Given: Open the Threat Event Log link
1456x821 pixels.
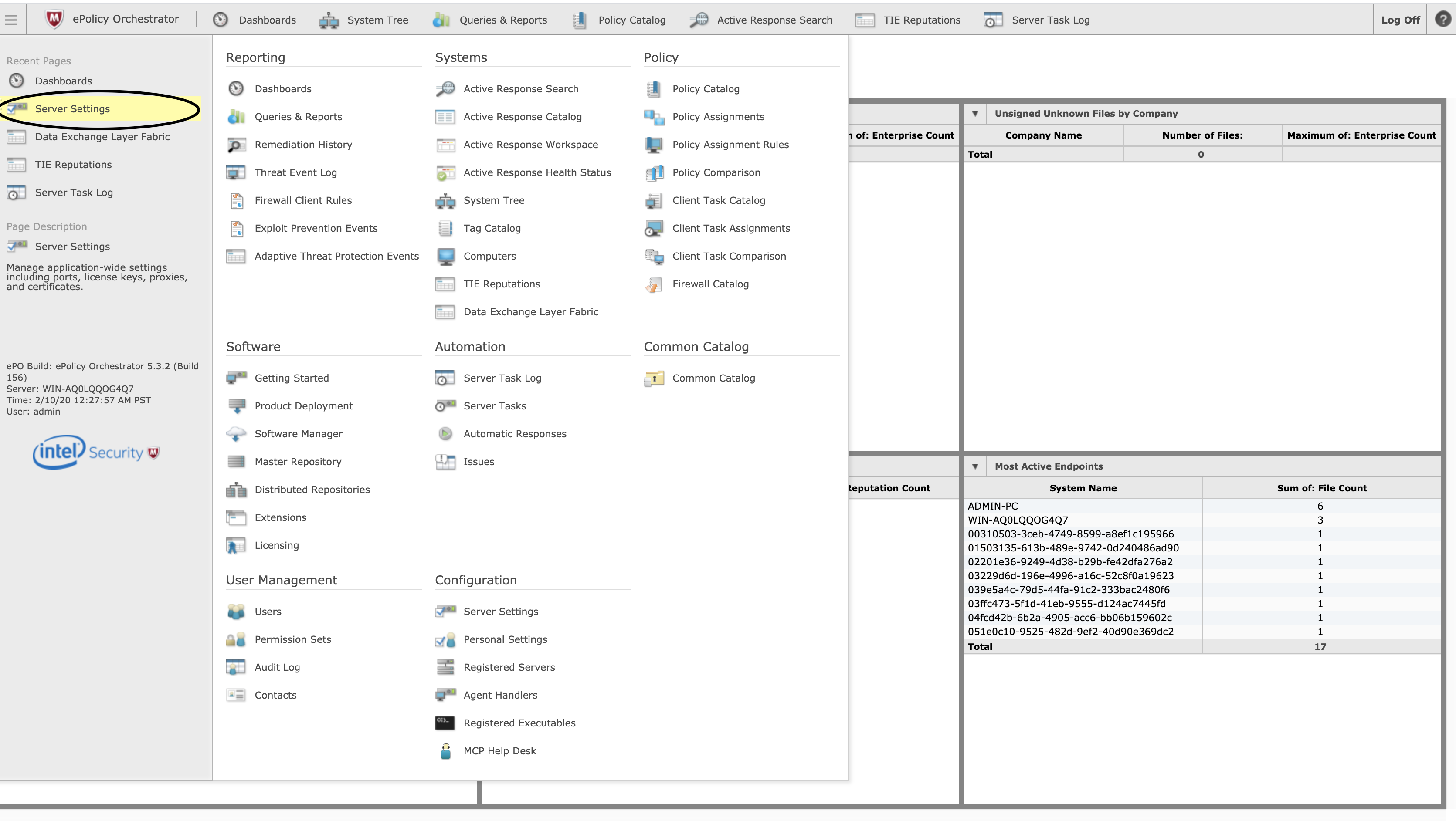Looking at the screenshot, I should 295,172.
